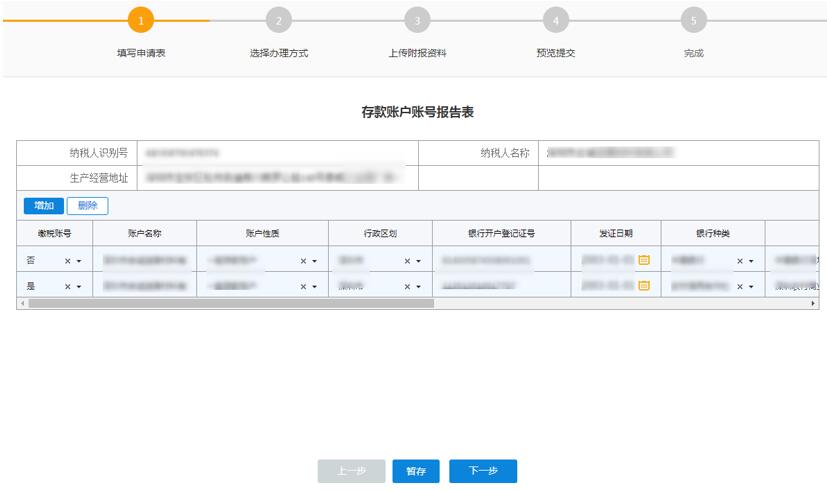Open calendar icon for 发证日期 in 是 row

point(643,286)
